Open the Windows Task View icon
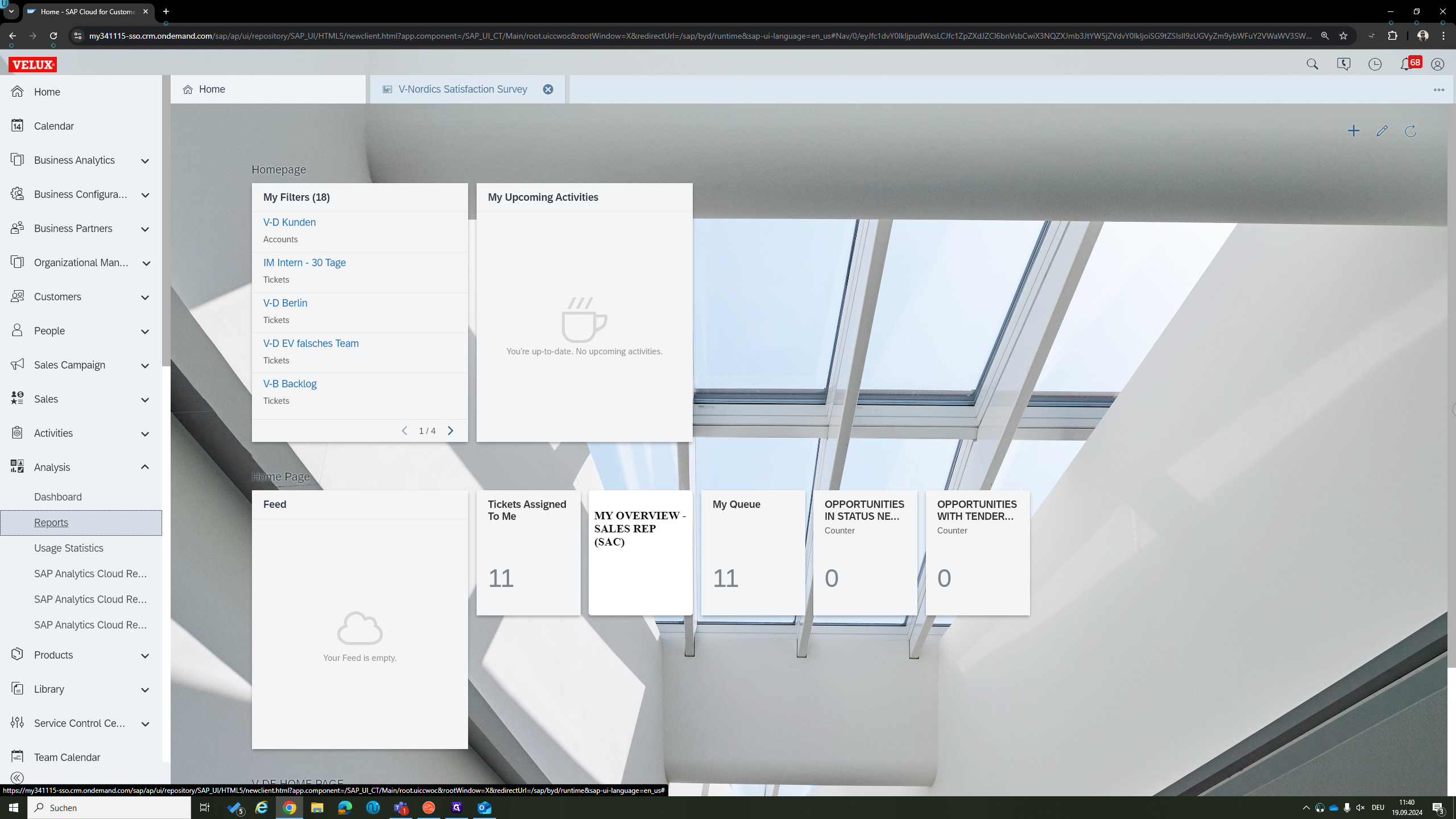This screenshot has height=819, width=1456. click(x=205, y=808)
